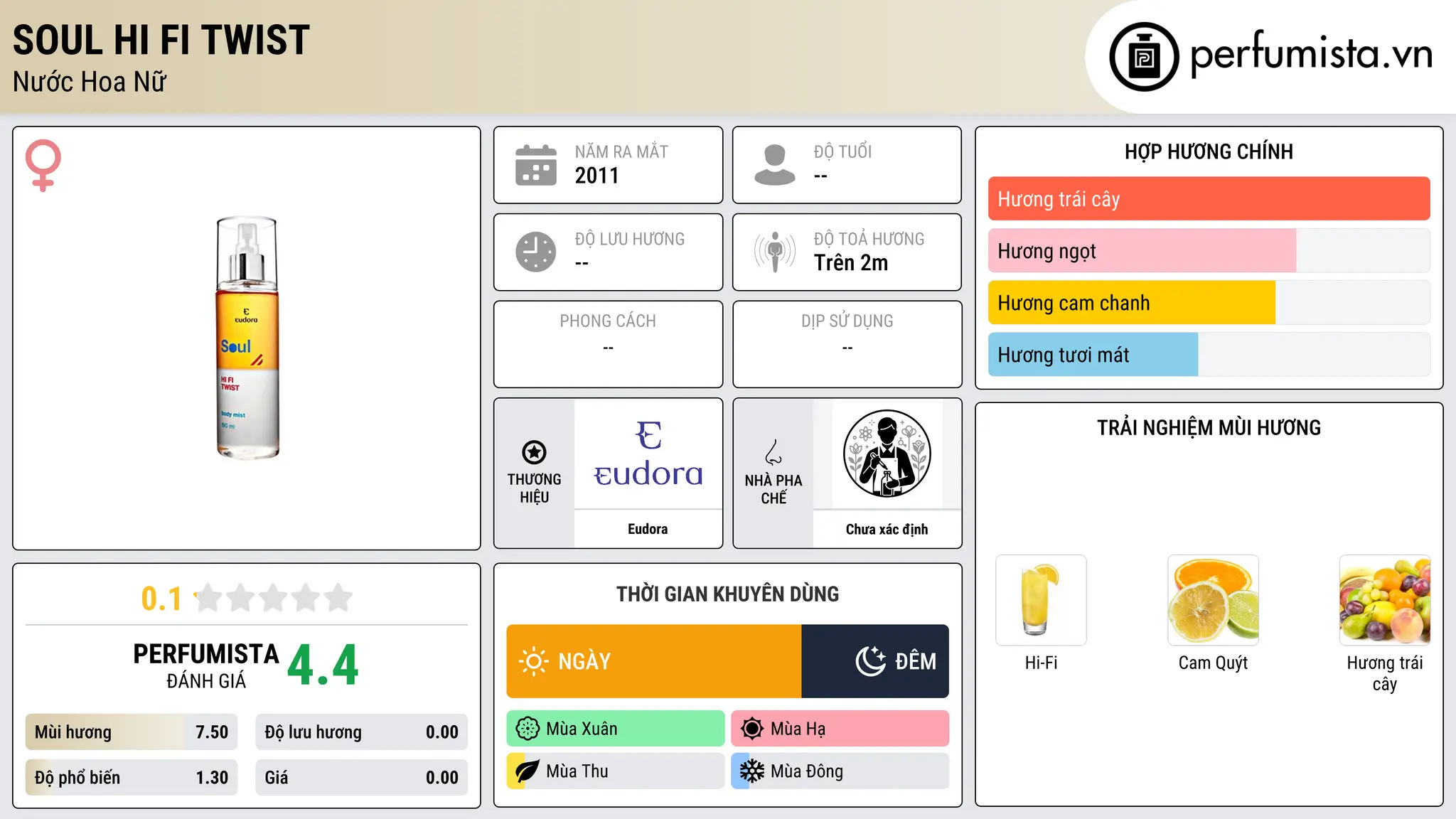
Task: Click the clock icon beside Độ lưu hương
Action: [536, 252]
